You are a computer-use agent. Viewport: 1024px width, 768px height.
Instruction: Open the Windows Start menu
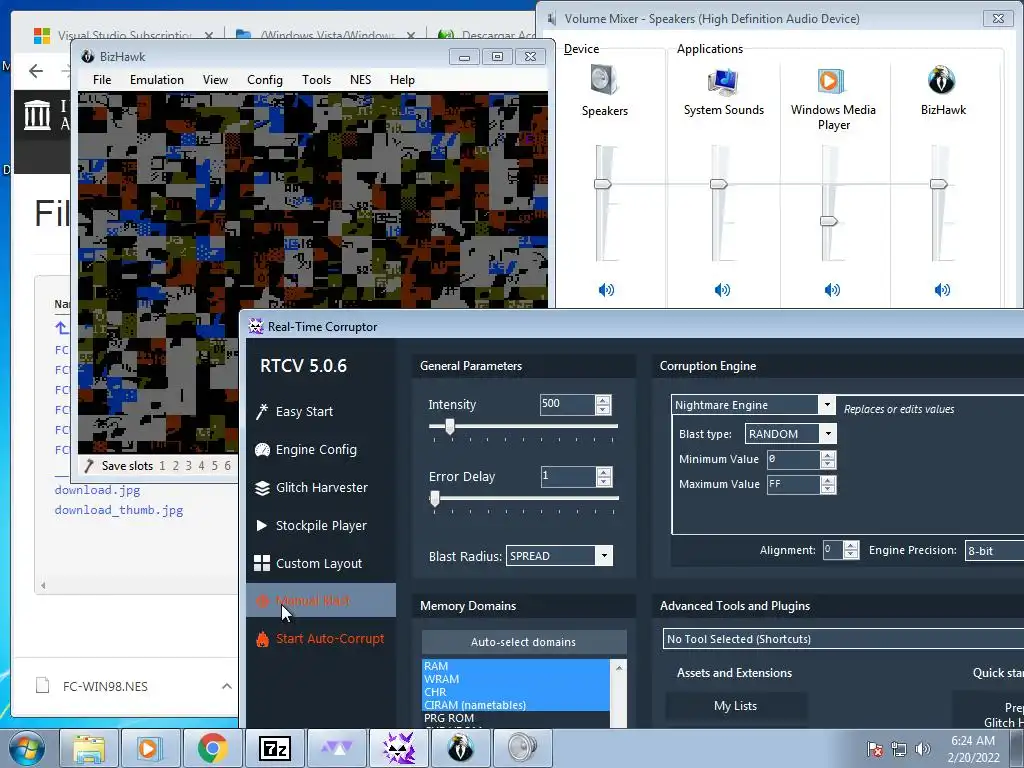coord(27,748)
